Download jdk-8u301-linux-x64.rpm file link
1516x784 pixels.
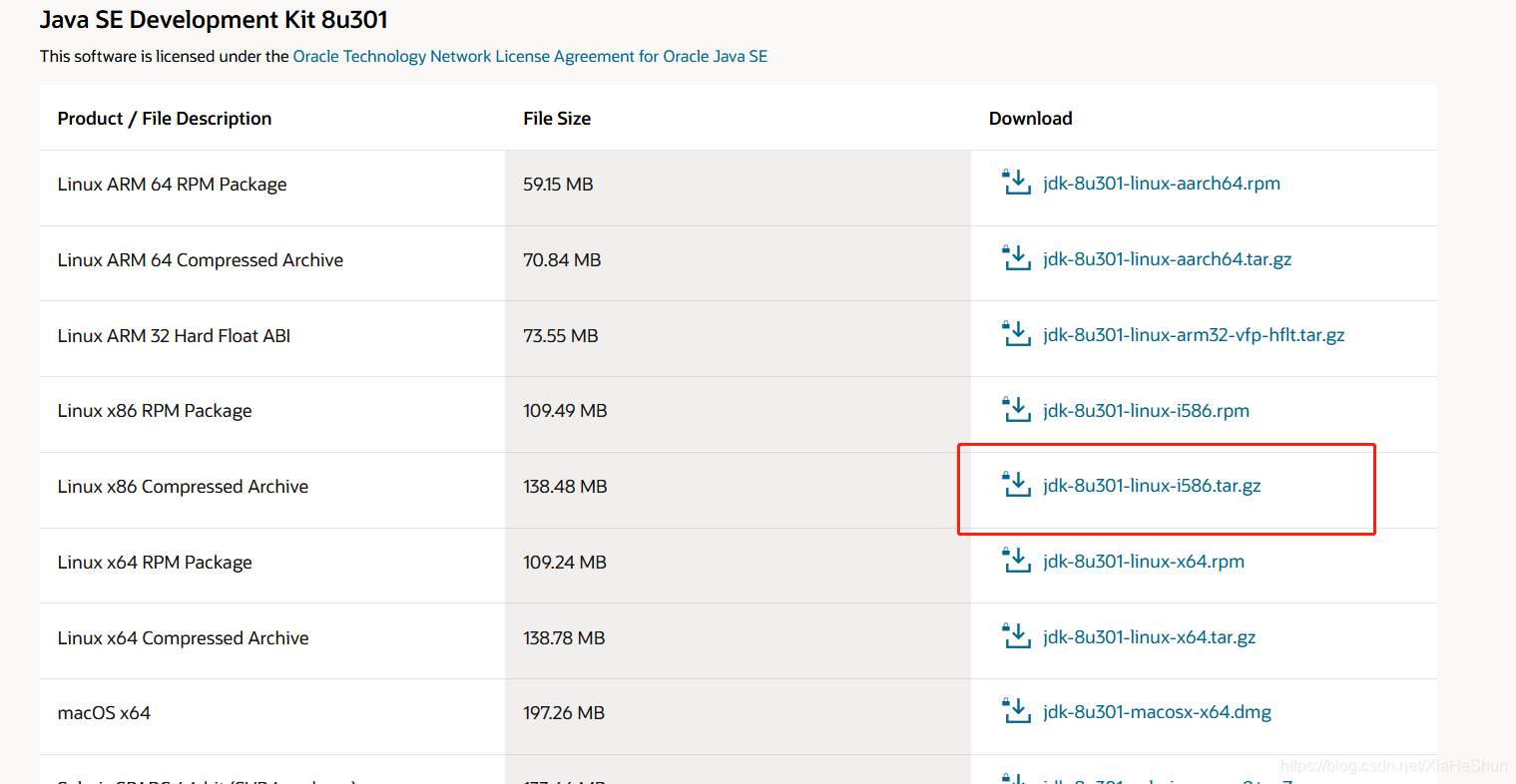[x=1144, y=562]
